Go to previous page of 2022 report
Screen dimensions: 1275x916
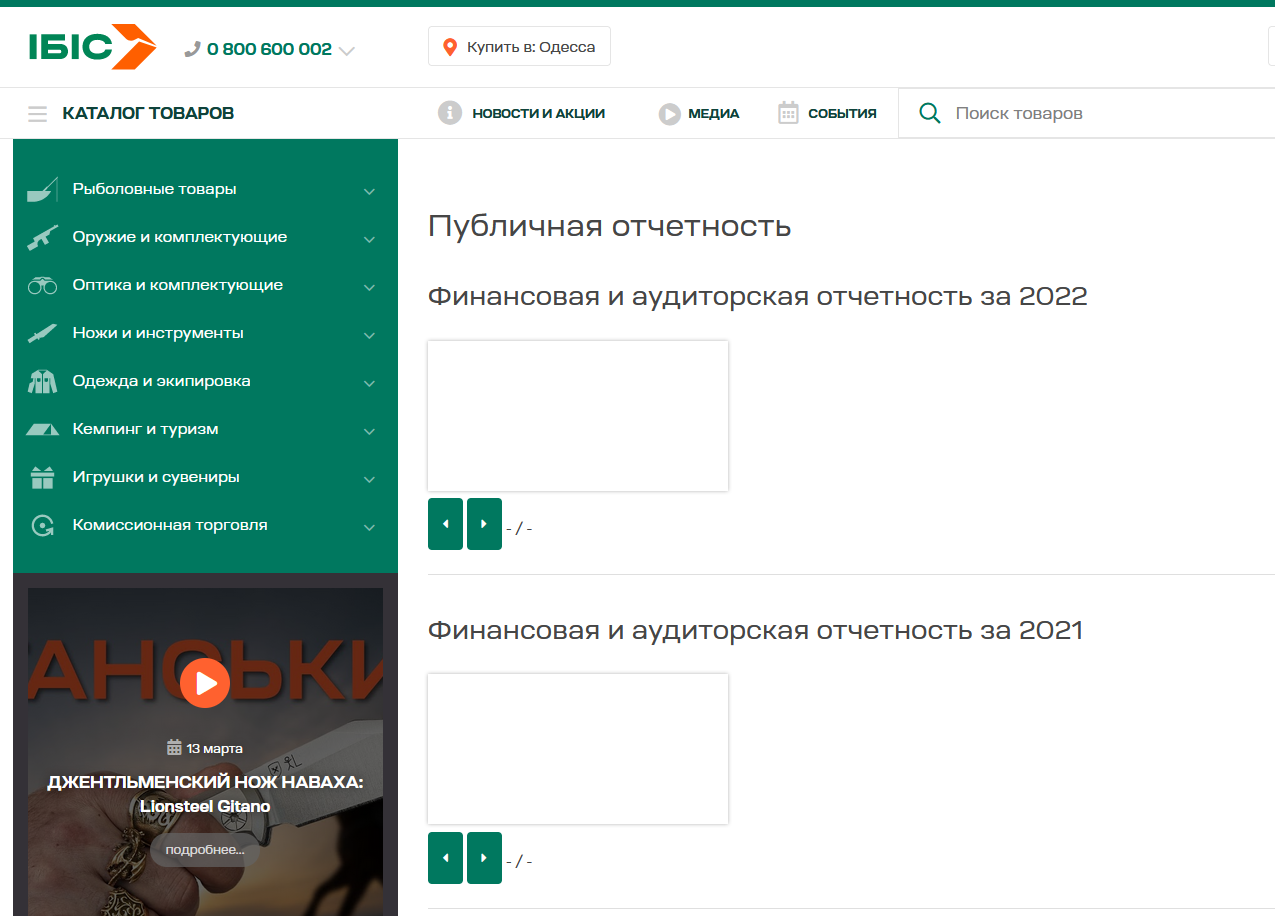[445, 524]
